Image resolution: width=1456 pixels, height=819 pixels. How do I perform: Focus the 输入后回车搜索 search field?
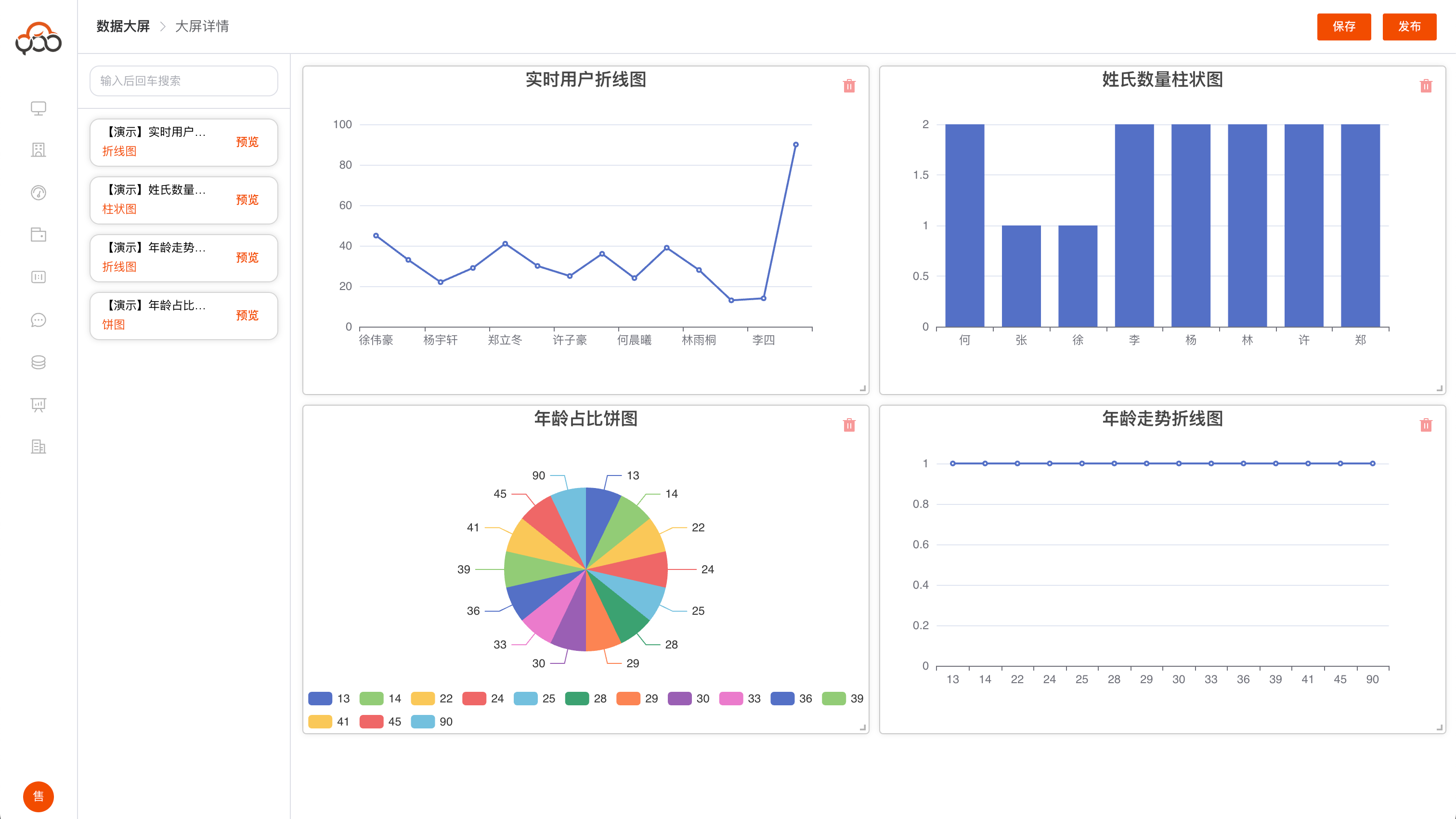point(184,81)
